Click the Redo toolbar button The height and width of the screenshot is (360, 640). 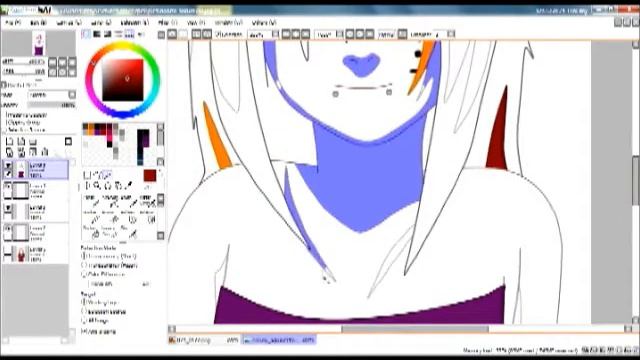click(x=183, y=34)
